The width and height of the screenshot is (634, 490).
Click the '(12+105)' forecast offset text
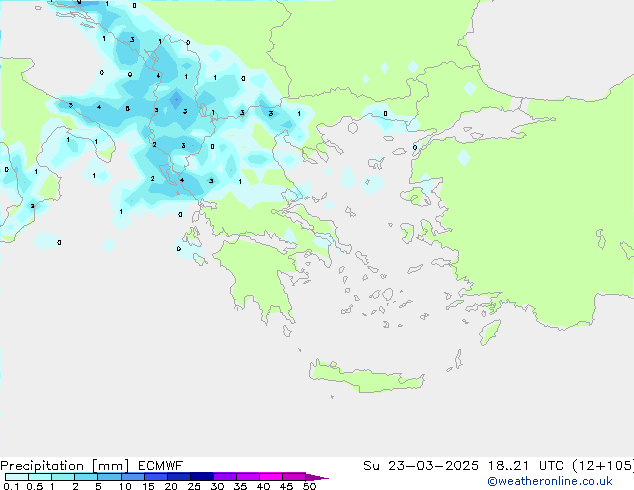click(603, 466)
